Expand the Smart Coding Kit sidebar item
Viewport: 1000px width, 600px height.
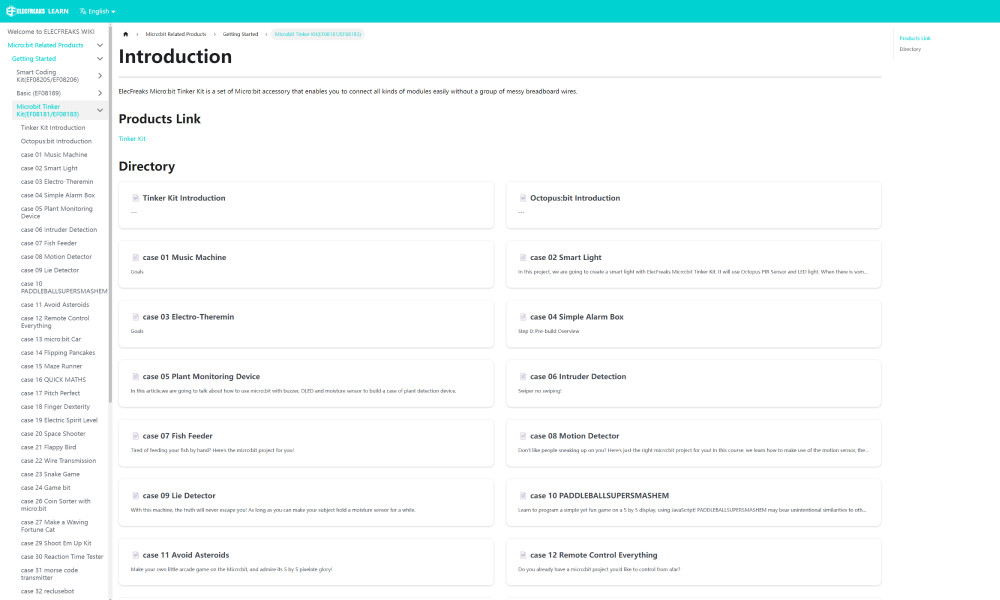click(100, 76)
